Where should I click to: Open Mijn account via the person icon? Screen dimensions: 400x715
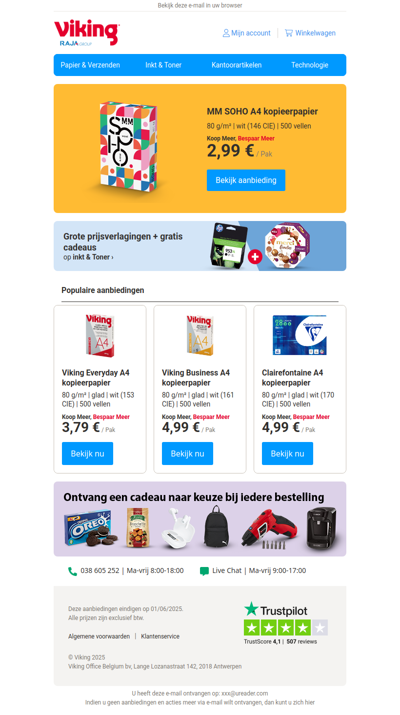[226, 33]
